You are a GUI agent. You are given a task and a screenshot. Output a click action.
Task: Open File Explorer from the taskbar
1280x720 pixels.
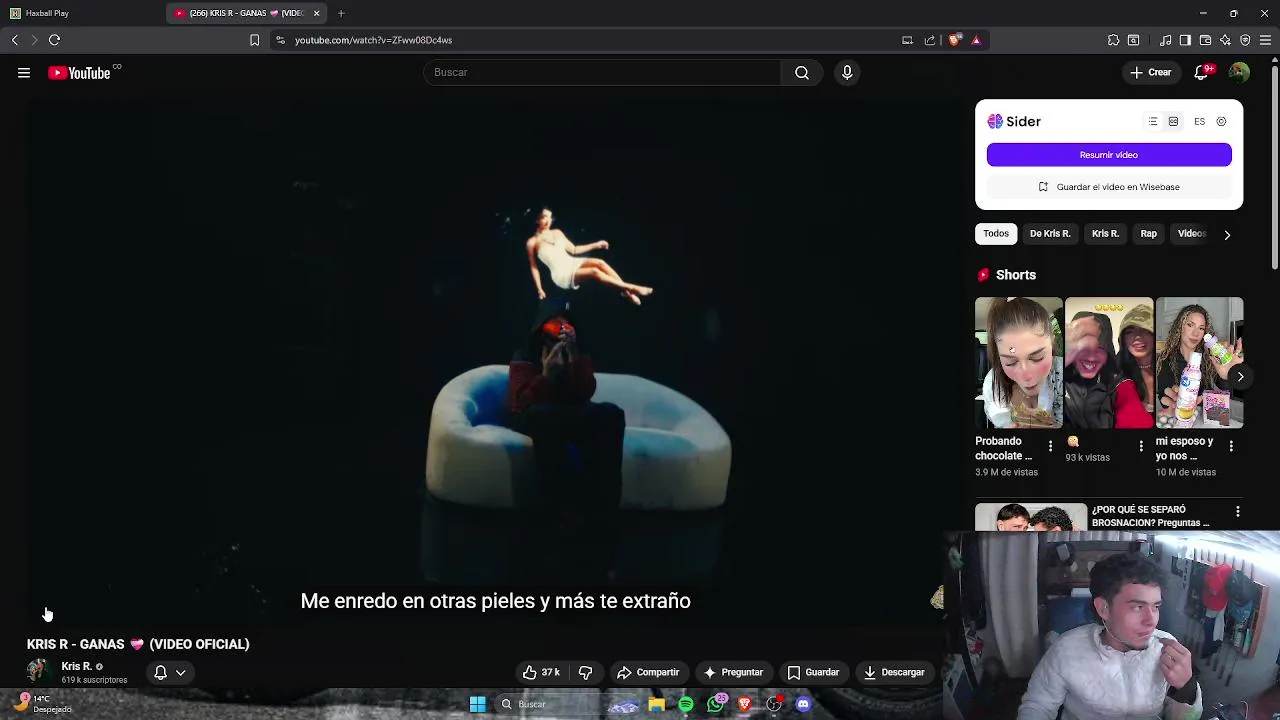point(657,705)
